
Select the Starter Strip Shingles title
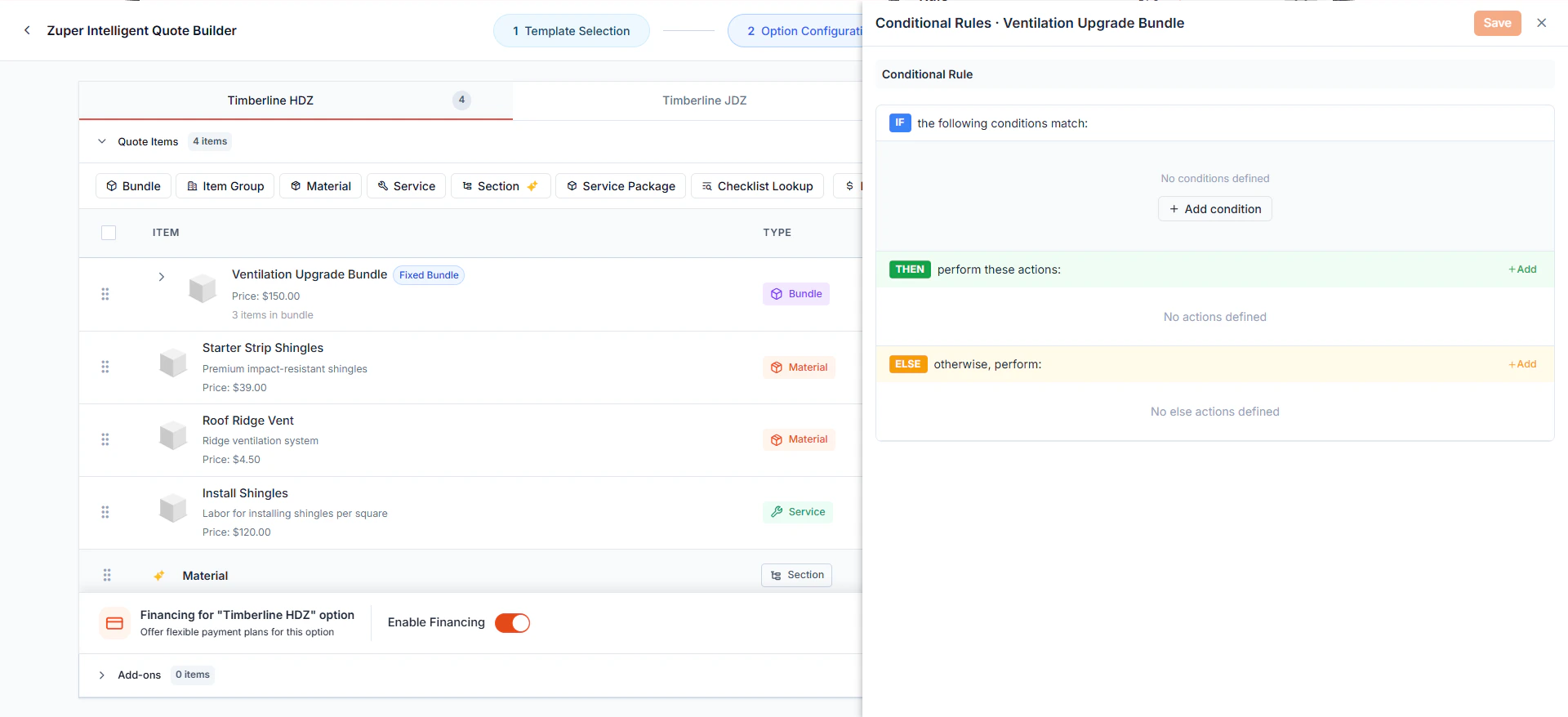pyautogui.click(x=263, y=348)
